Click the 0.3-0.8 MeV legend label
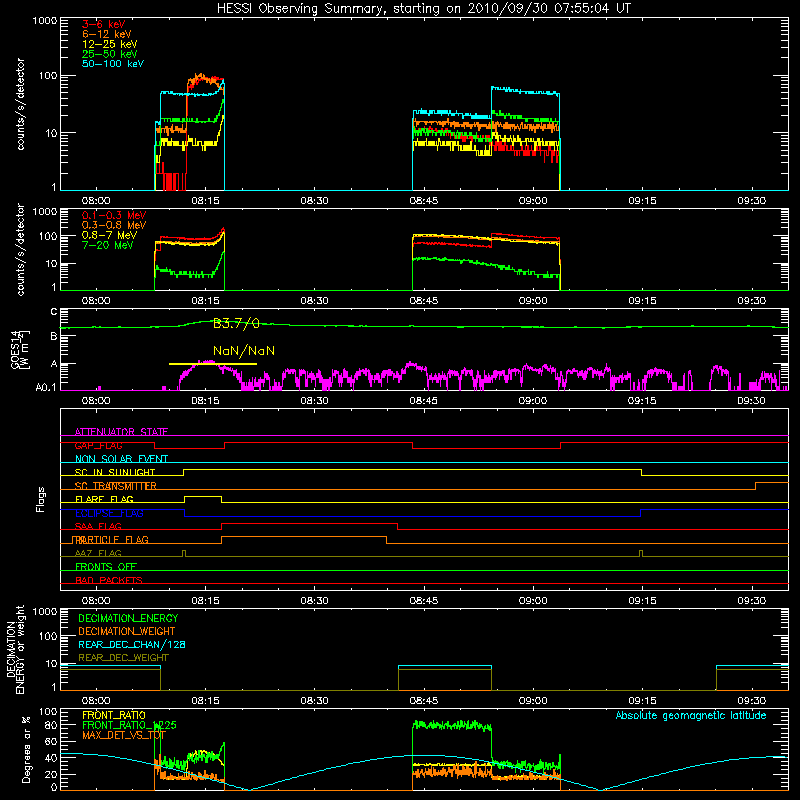Screen dimensions: 800x800 tap(114, 225)
